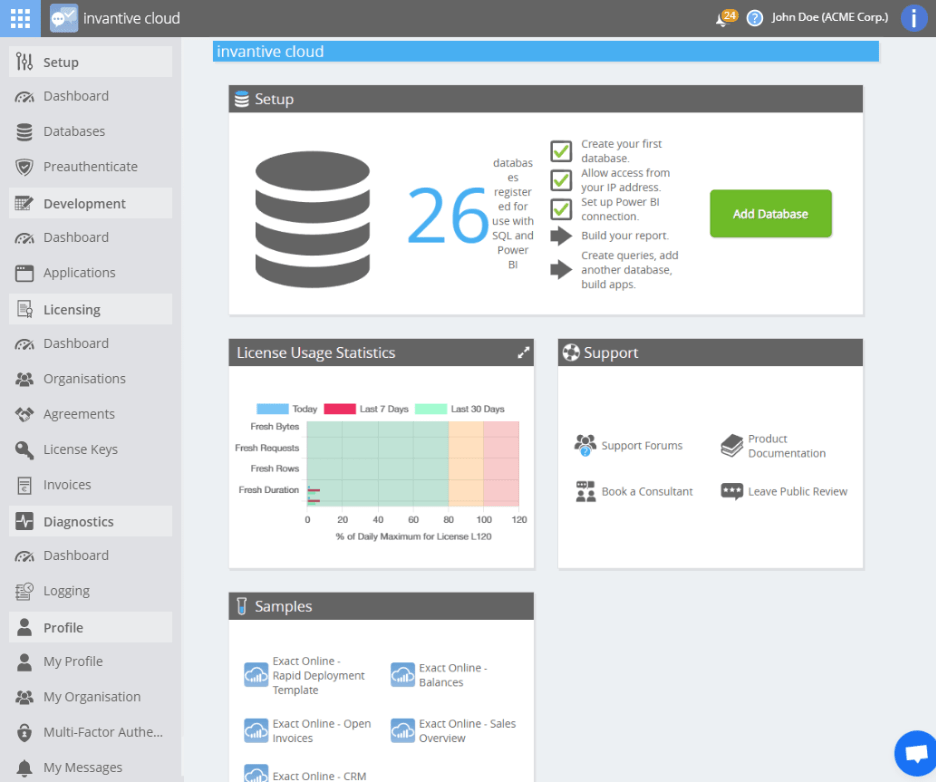Toggle the 'Create your first database' checkbox
Screen dimensions: 936x782
(559, 148)
